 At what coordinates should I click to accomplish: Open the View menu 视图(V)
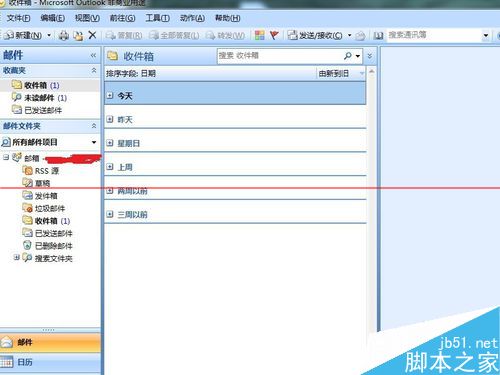coord(87,18)
